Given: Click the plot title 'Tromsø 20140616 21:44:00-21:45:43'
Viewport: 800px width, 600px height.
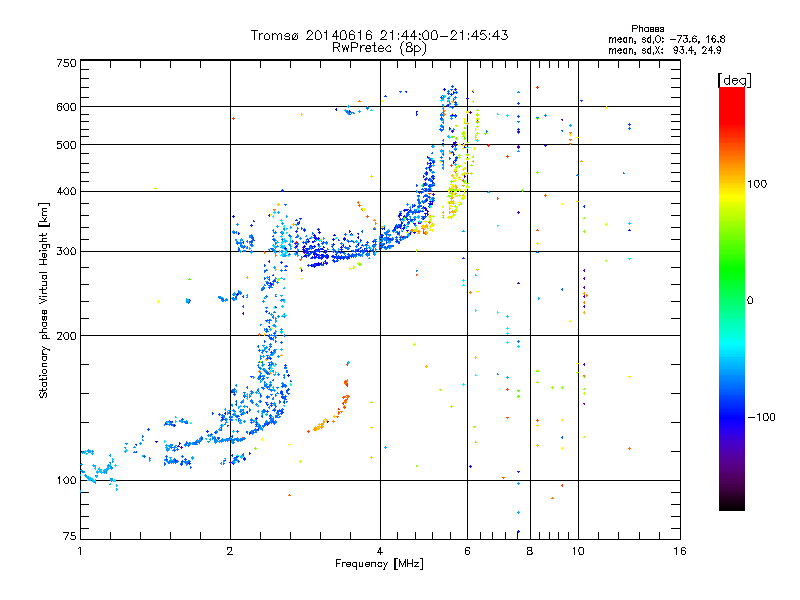Looking at the screenshot, I should coord(379,35).
